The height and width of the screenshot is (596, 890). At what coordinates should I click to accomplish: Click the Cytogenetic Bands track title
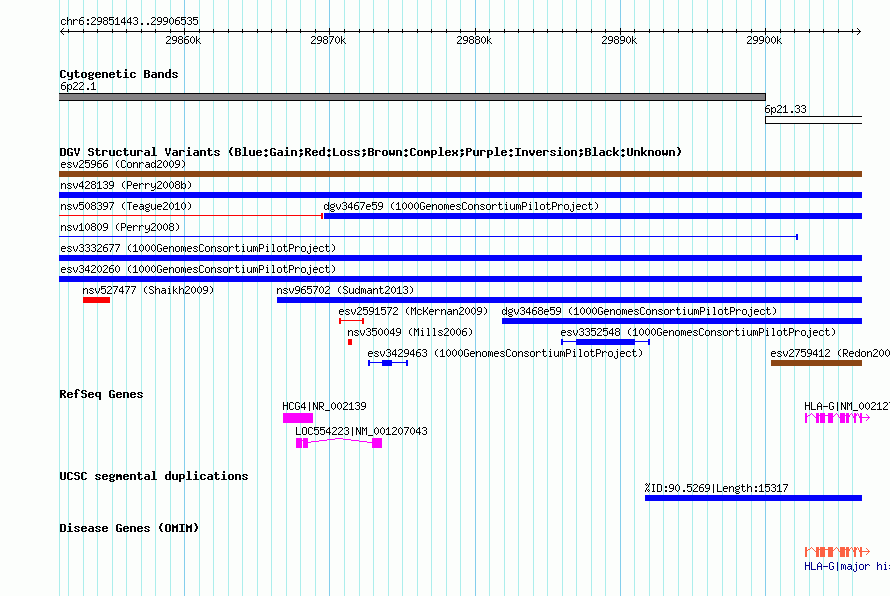pyautogui.click(x=119, y=74)
